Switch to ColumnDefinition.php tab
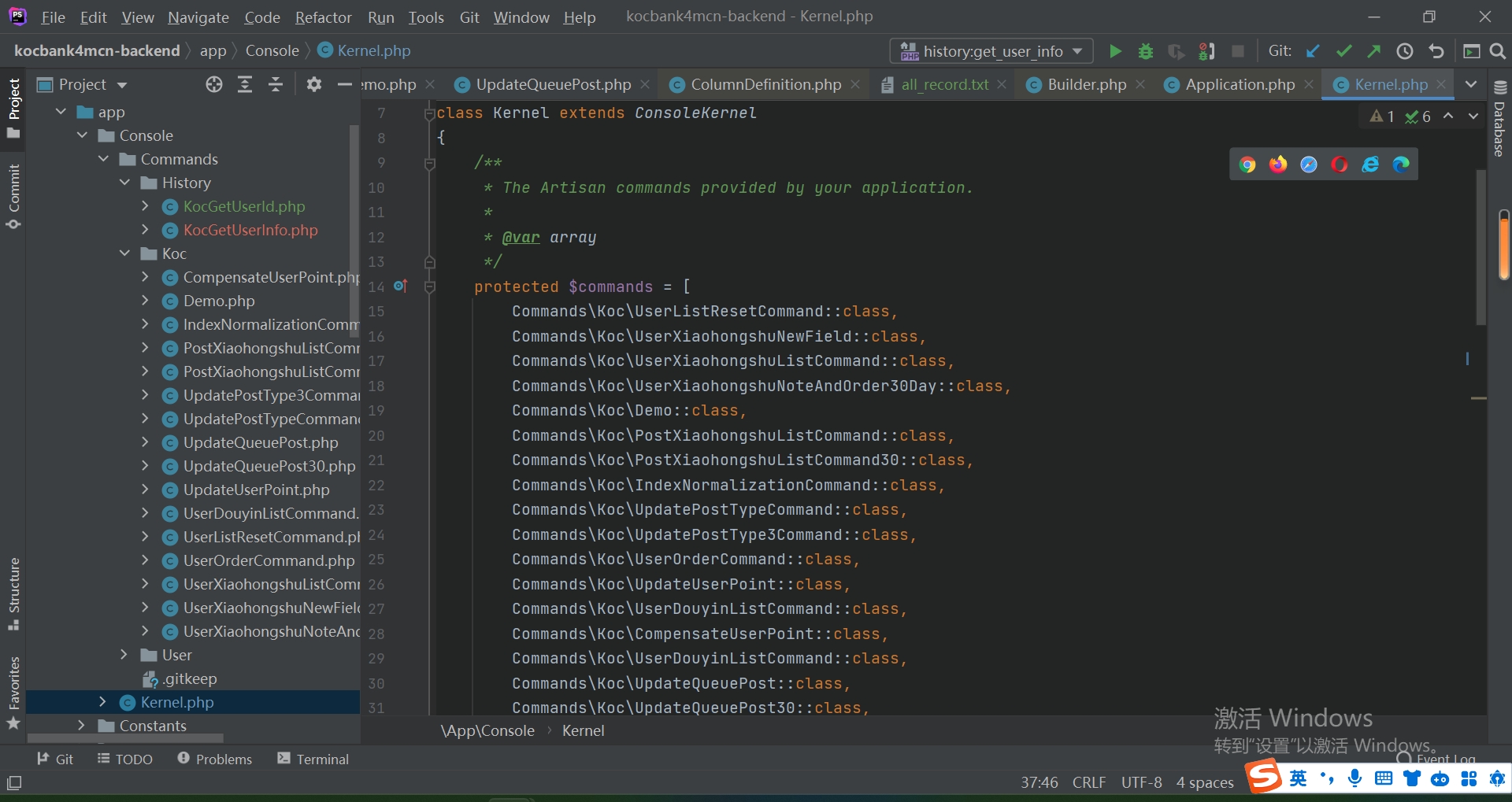Screen dimensions: 1512x802 (765, 84)
